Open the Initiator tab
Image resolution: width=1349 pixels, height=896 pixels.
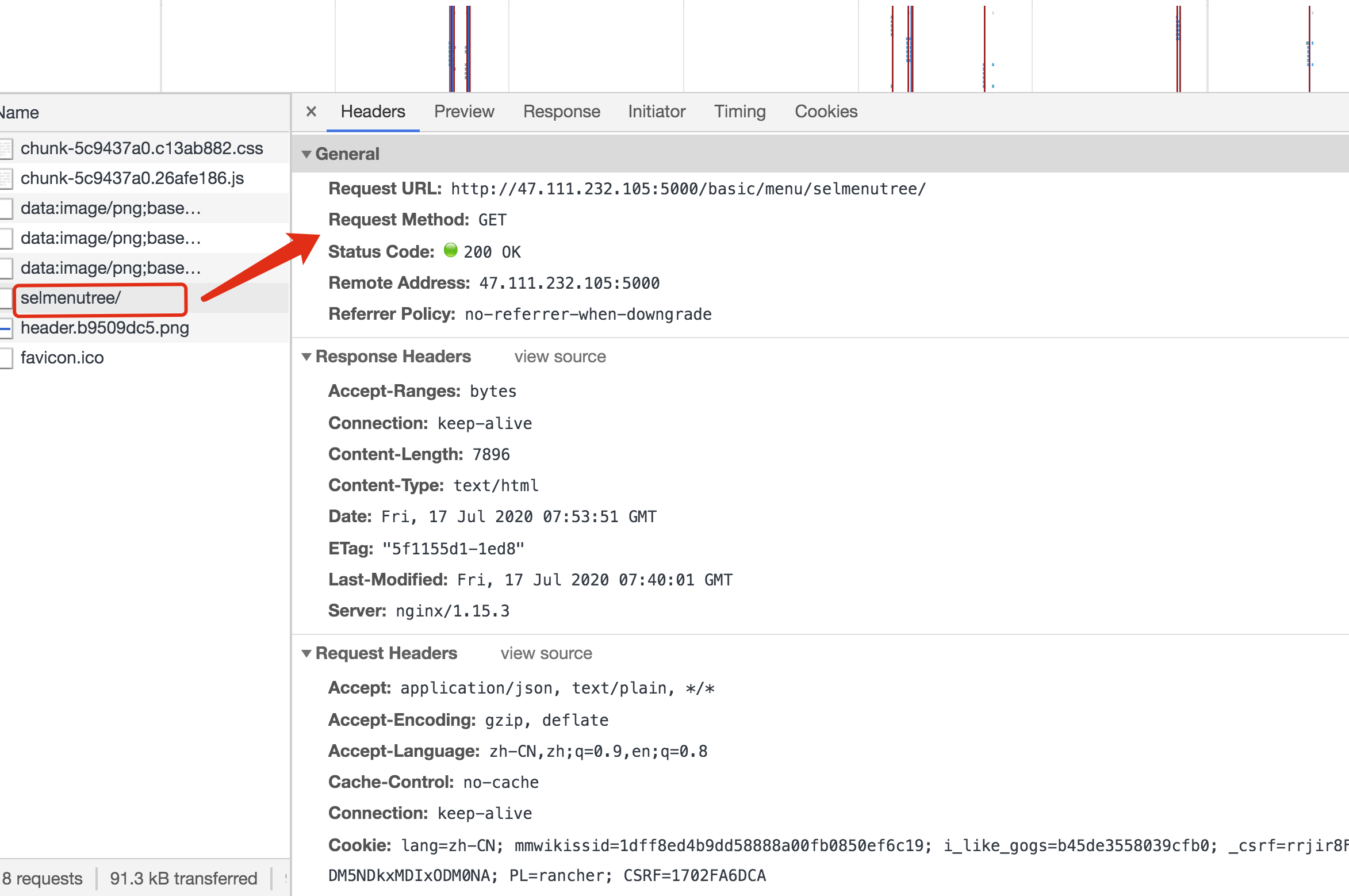(x=657, y=112)
